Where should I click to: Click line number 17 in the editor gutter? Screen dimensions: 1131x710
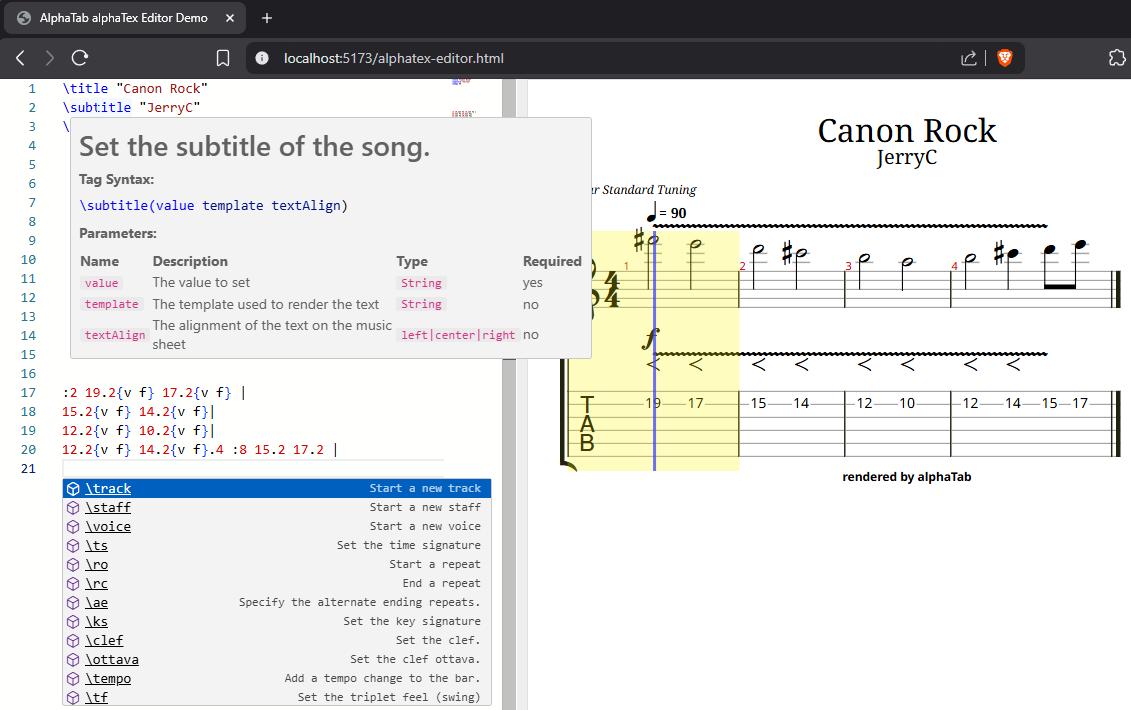click(28, 393)
